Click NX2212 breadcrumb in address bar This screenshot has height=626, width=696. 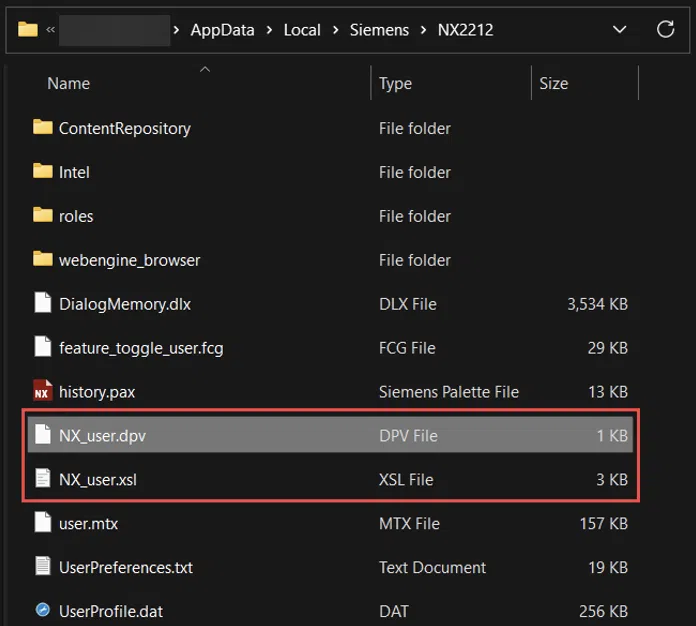click(465, 30)
